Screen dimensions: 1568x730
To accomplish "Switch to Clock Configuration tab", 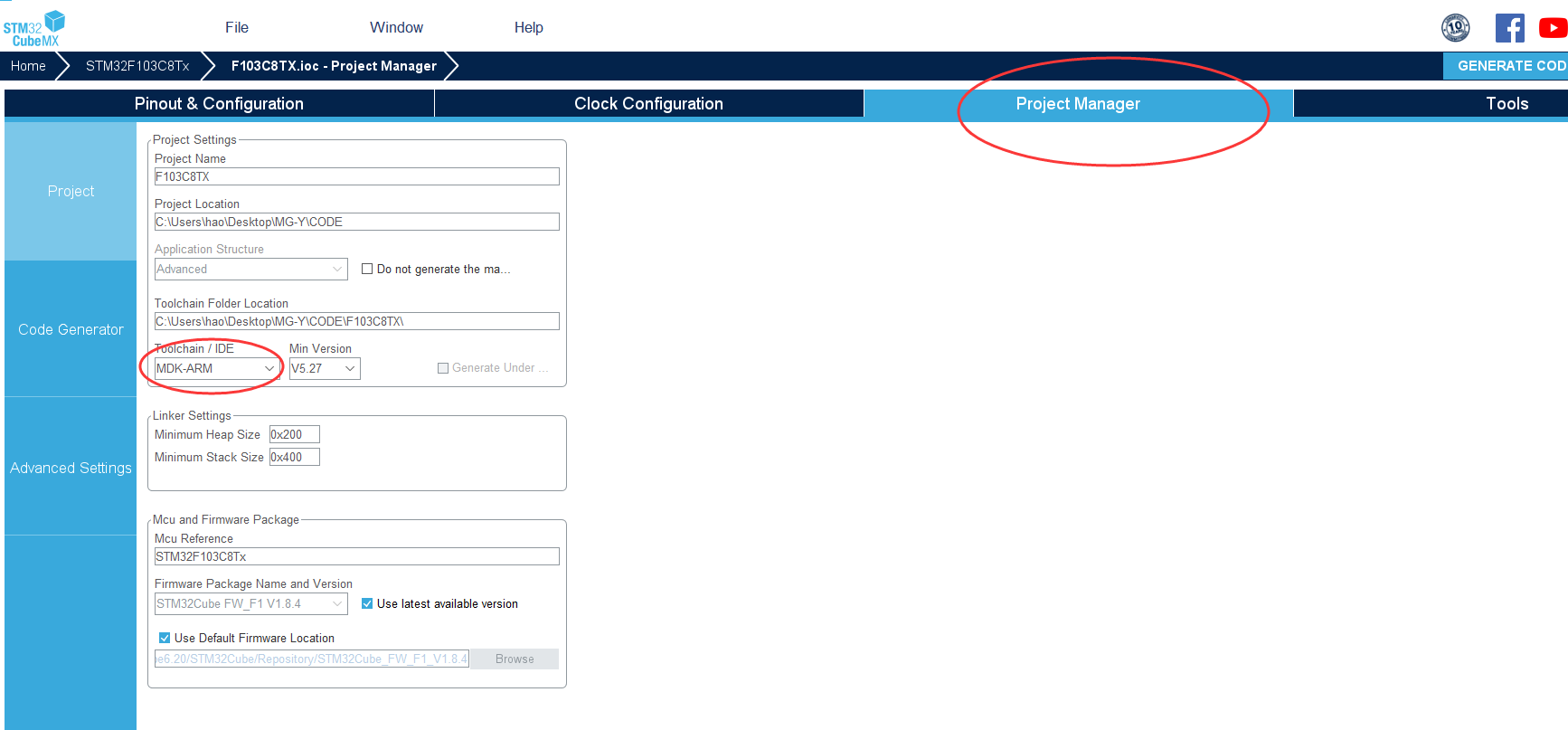I will coord(648,104).
